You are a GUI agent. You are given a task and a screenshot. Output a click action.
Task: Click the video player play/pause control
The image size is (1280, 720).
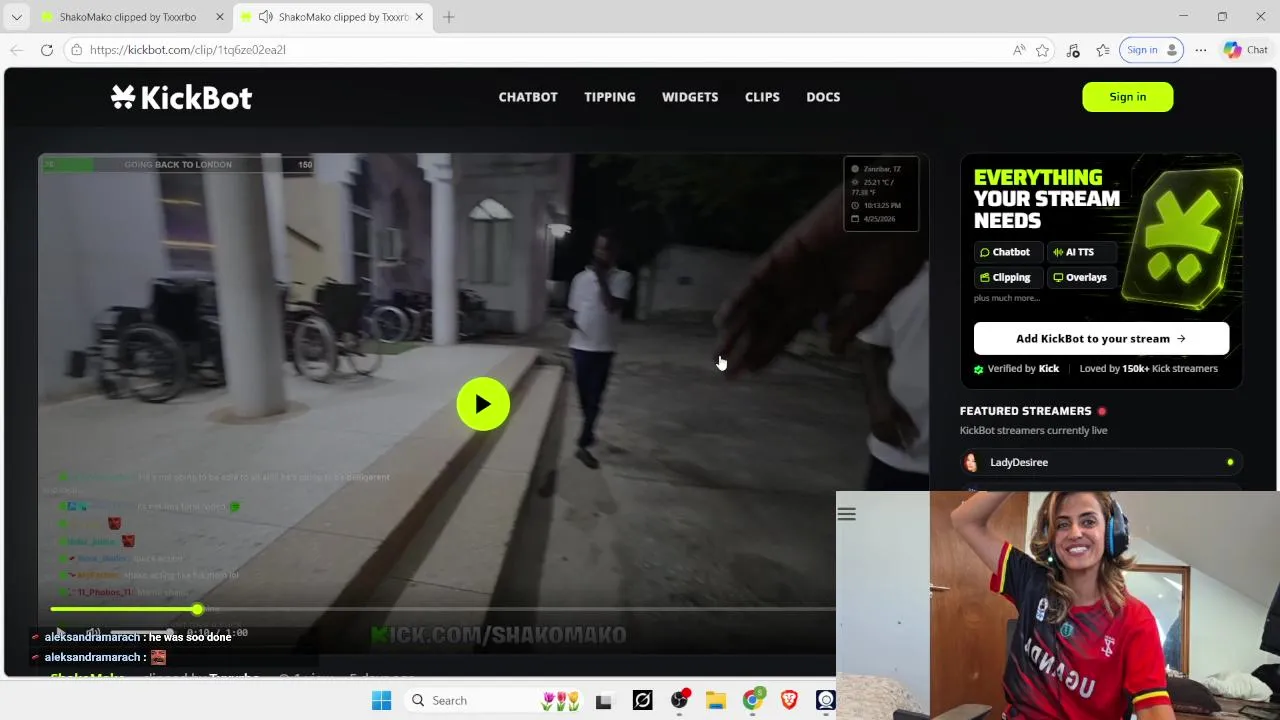click(60, 633)
